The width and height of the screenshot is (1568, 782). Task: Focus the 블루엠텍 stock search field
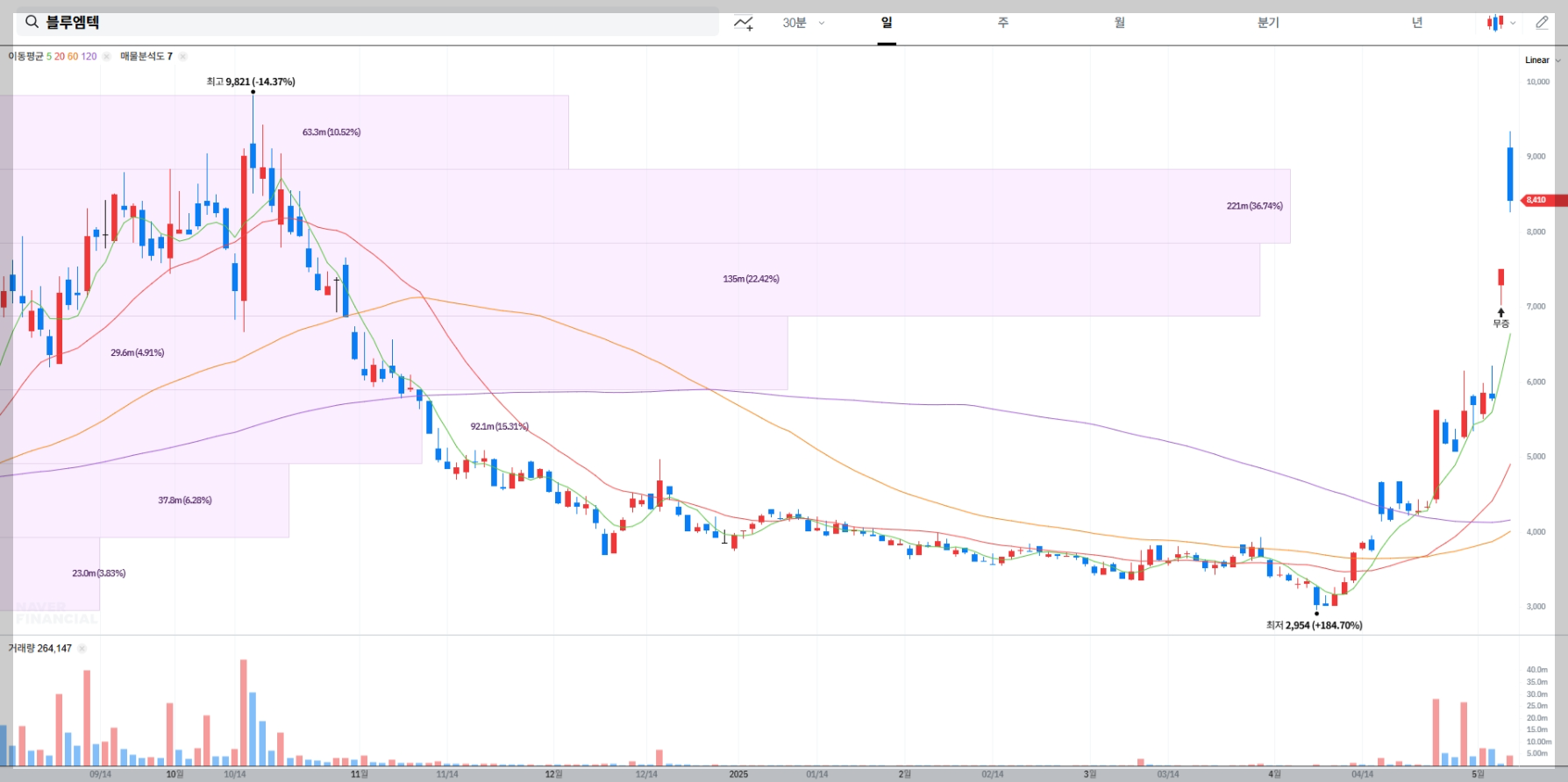(x=367, y=22)
